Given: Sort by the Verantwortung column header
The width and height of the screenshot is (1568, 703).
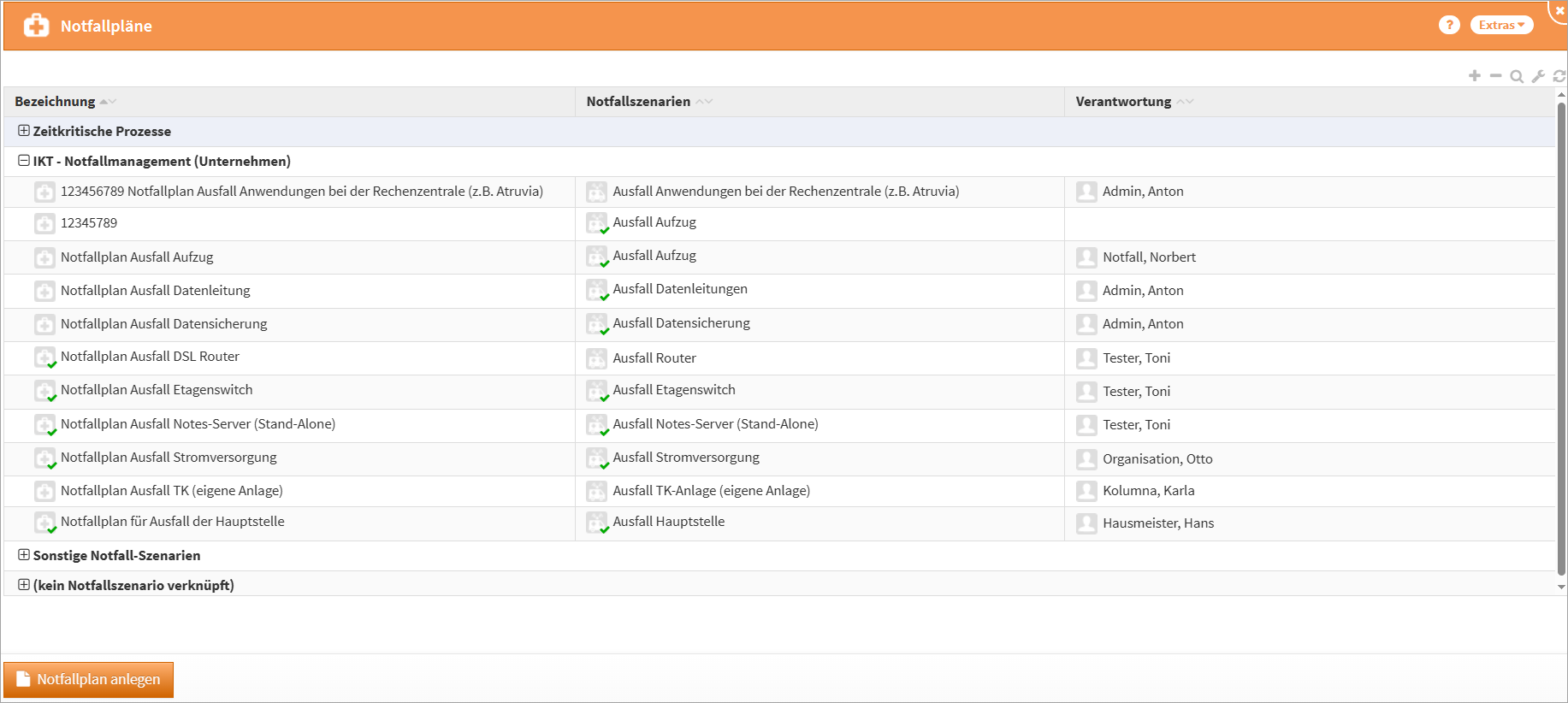Looking at the screenshot, I should click(x=1123, y=102).
